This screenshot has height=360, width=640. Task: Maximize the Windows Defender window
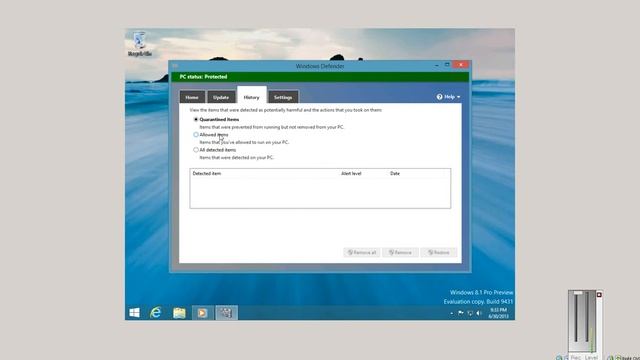point(447,65)
